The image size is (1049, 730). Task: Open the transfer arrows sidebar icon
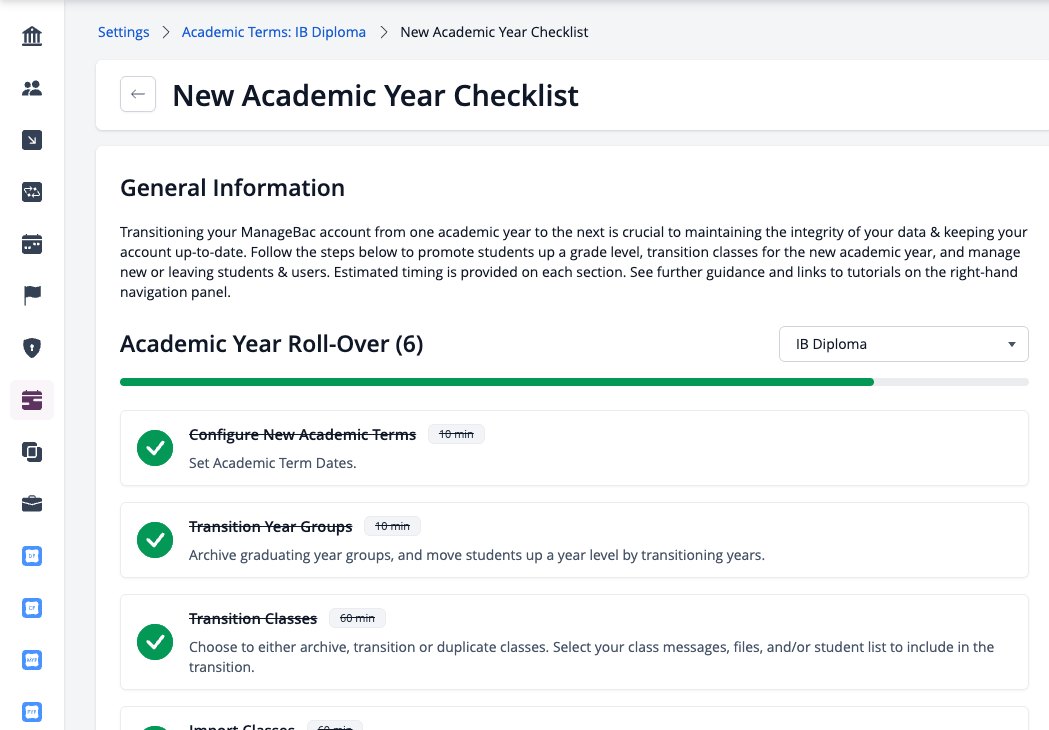pos(31,192)
